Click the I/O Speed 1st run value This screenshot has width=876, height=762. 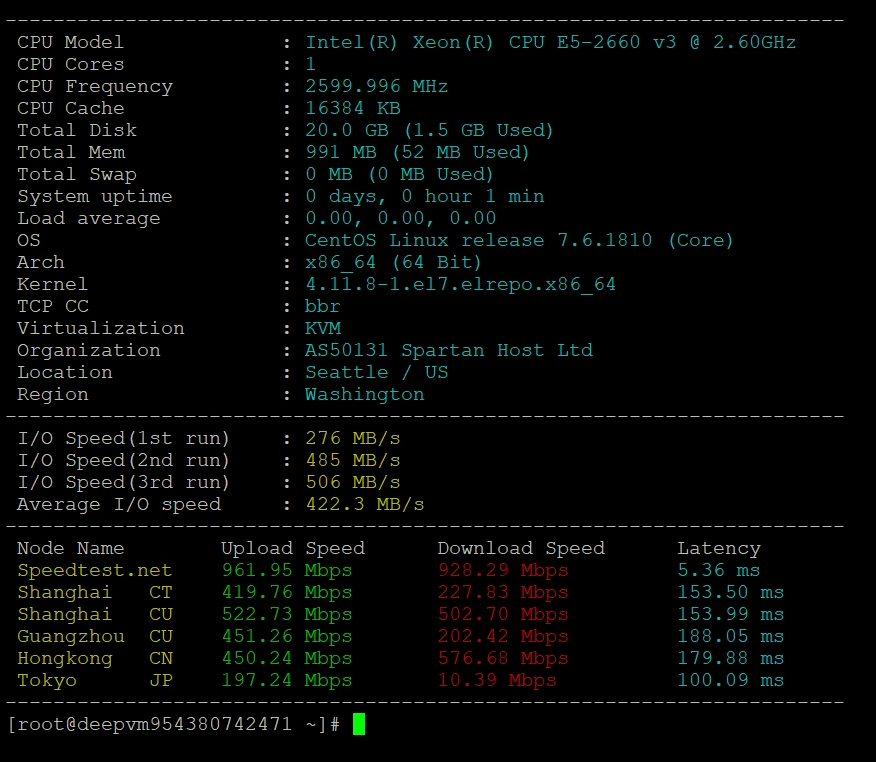[x=353, y=439]
